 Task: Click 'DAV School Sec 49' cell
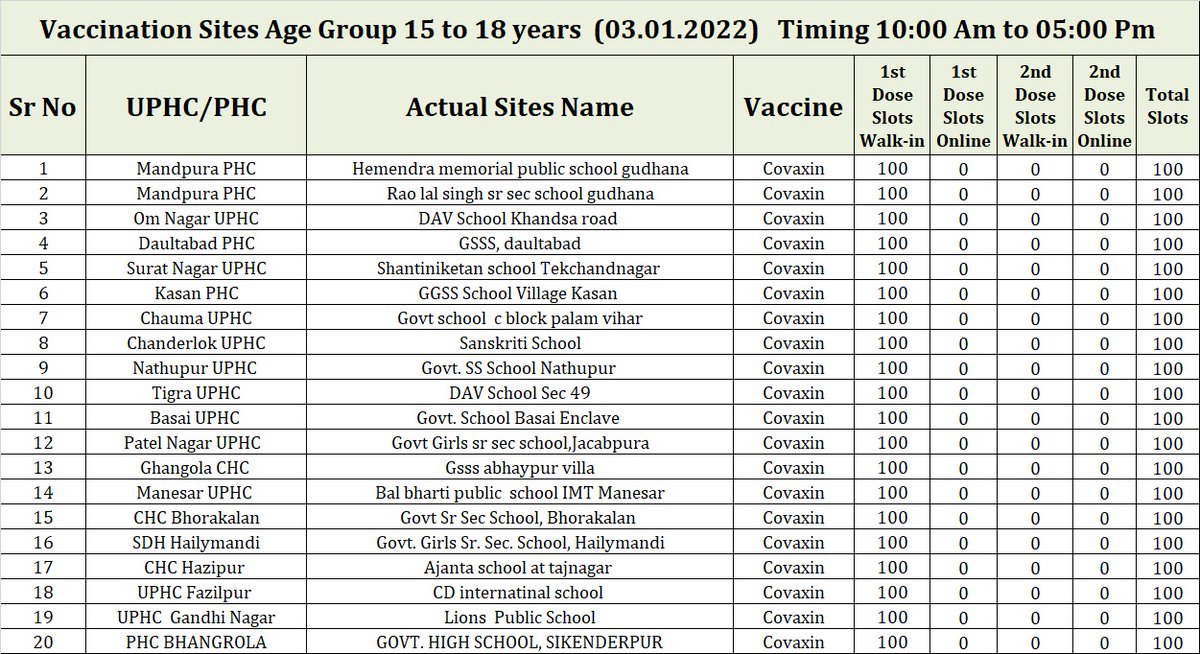[x=520, y=394]
